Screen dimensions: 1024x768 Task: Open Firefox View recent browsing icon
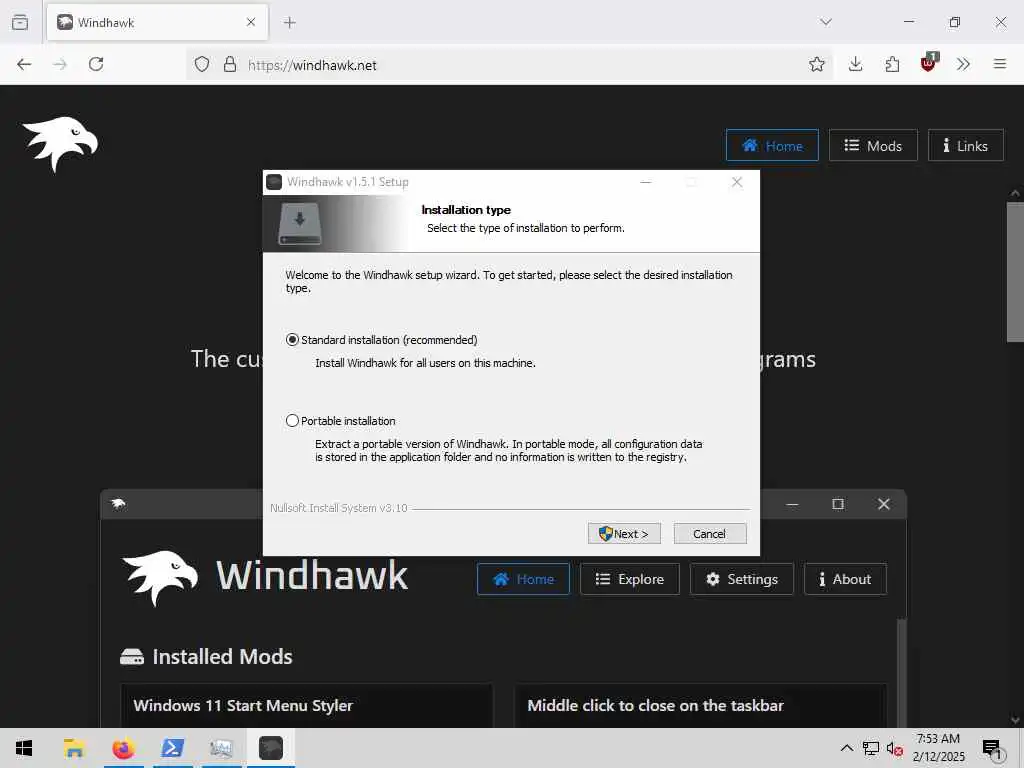pyautogui.click(x=20, y=22)
